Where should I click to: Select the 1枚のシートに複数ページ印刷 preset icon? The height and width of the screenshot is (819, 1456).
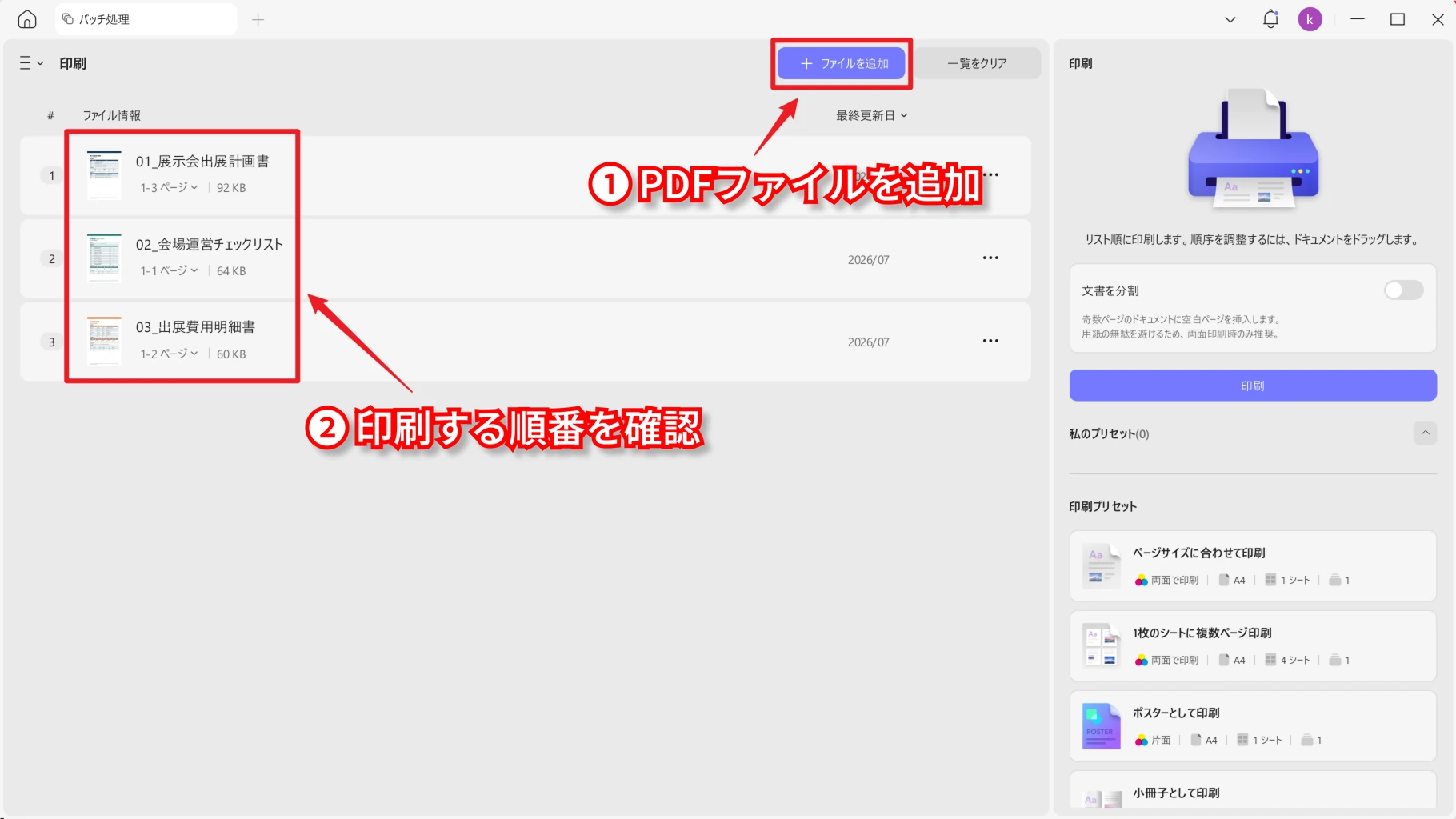pyautogui.click(x=1101, y=645)
